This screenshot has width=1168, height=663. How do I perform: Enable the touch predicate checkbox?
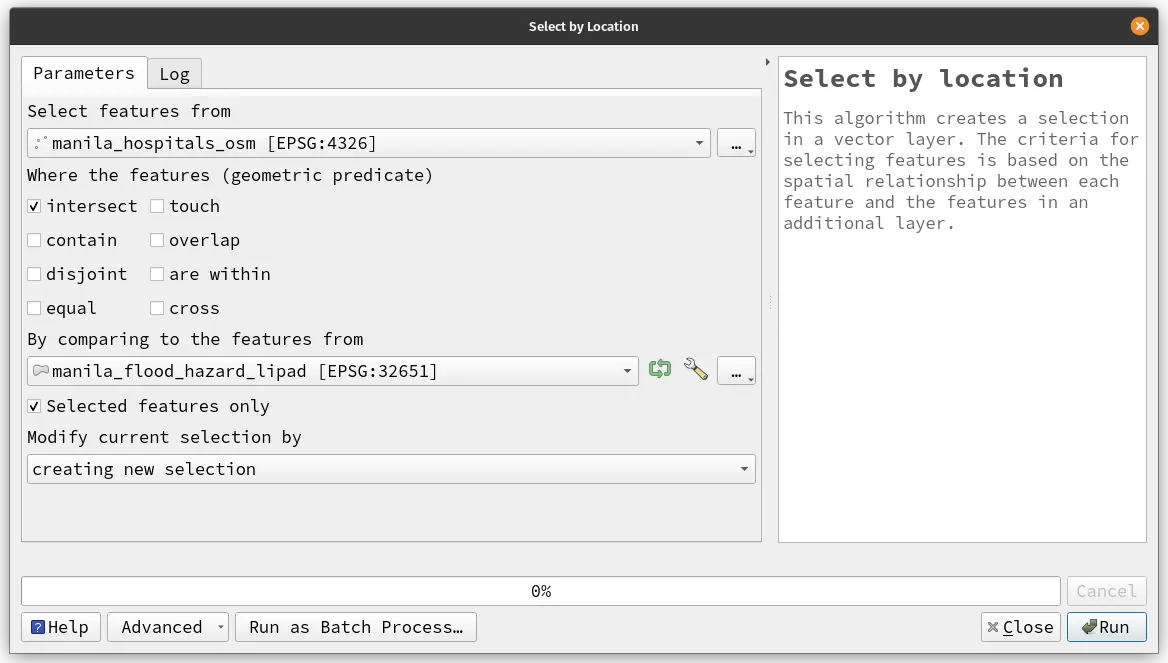point(158,207)
